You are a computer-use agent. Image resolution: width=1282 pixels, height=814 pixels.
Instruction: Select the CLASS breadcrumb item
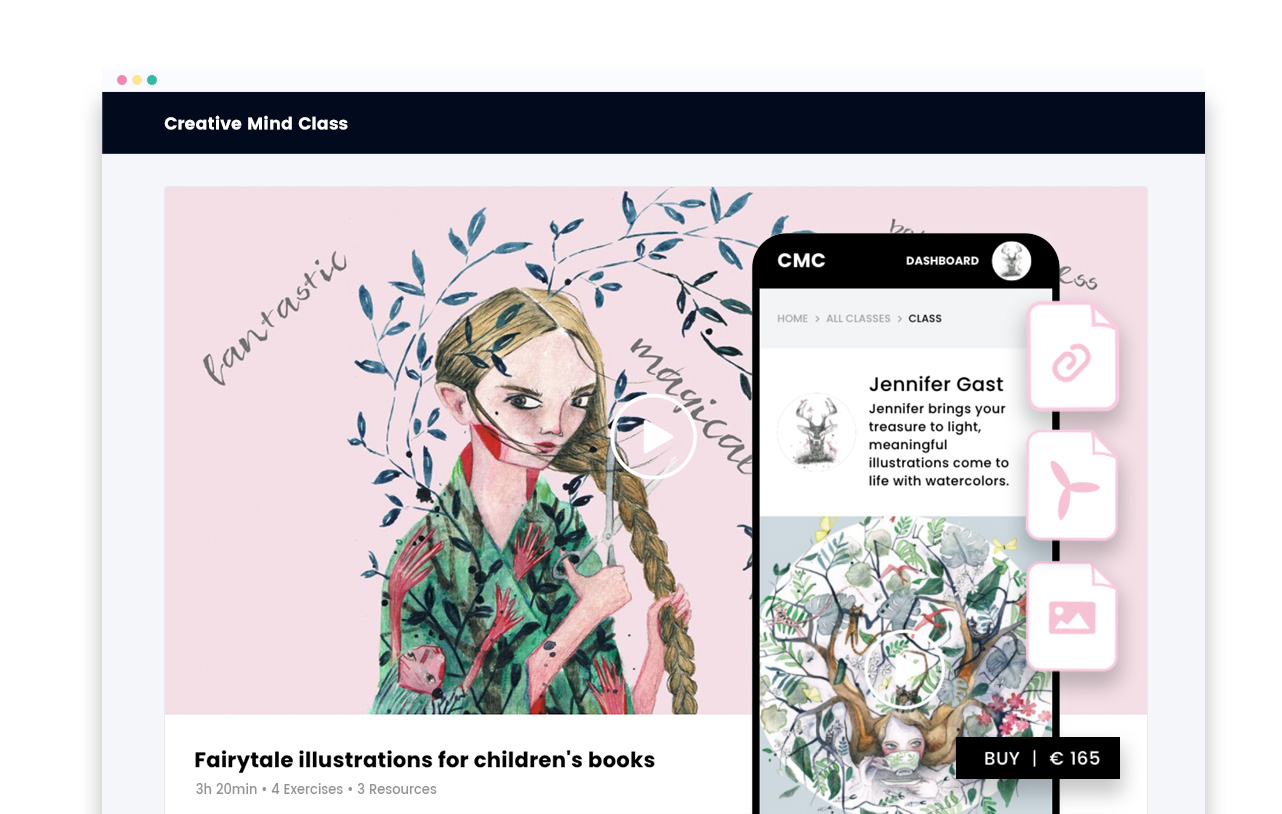pos(925,319)
